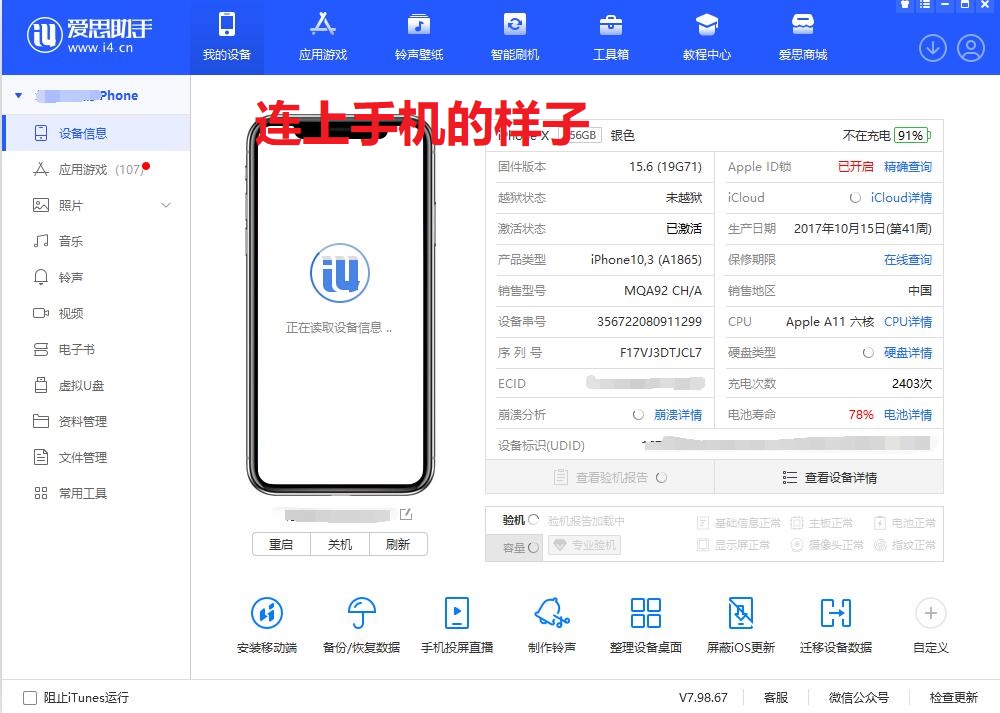Image resolution: width=1000 pixels, height=713 pixels.
Task: Click the firmware version 15.6 (19G71)
Action: pos(665,166)
